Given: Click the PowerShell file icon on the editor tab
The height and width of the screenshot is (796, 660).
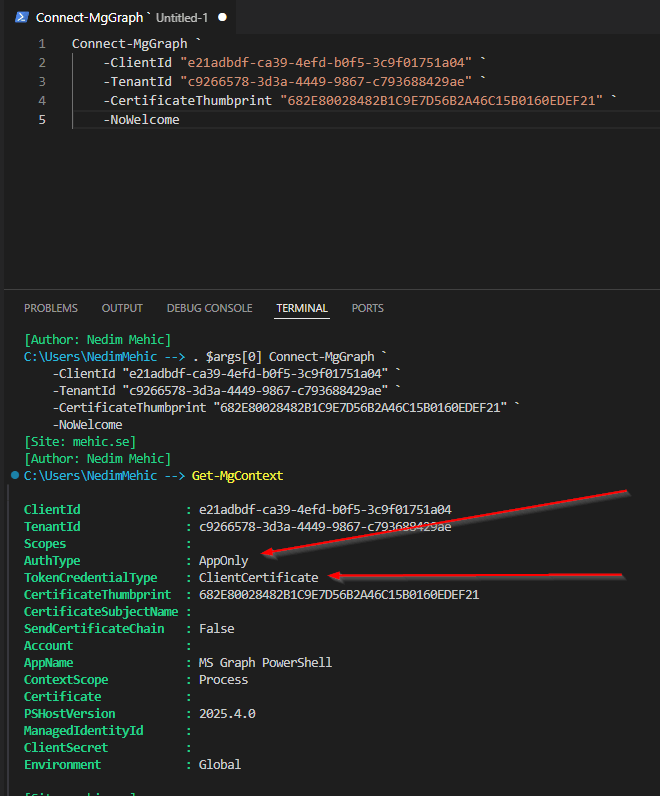Looking at the screenshot, I should (x=20, y=17).
